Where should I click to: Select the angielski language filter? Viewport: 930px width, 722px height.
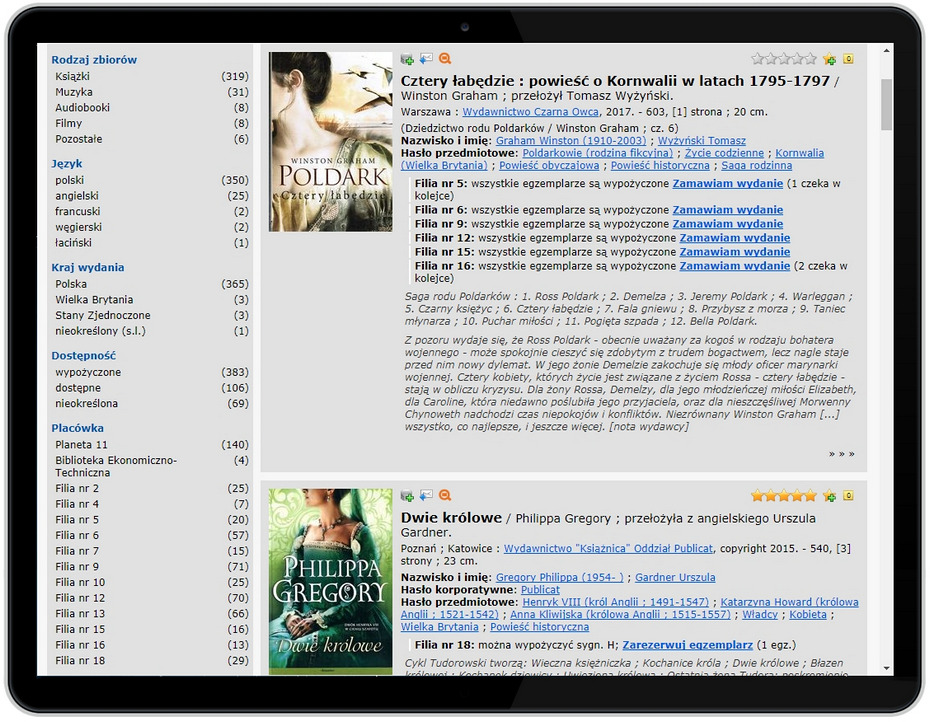77,196
